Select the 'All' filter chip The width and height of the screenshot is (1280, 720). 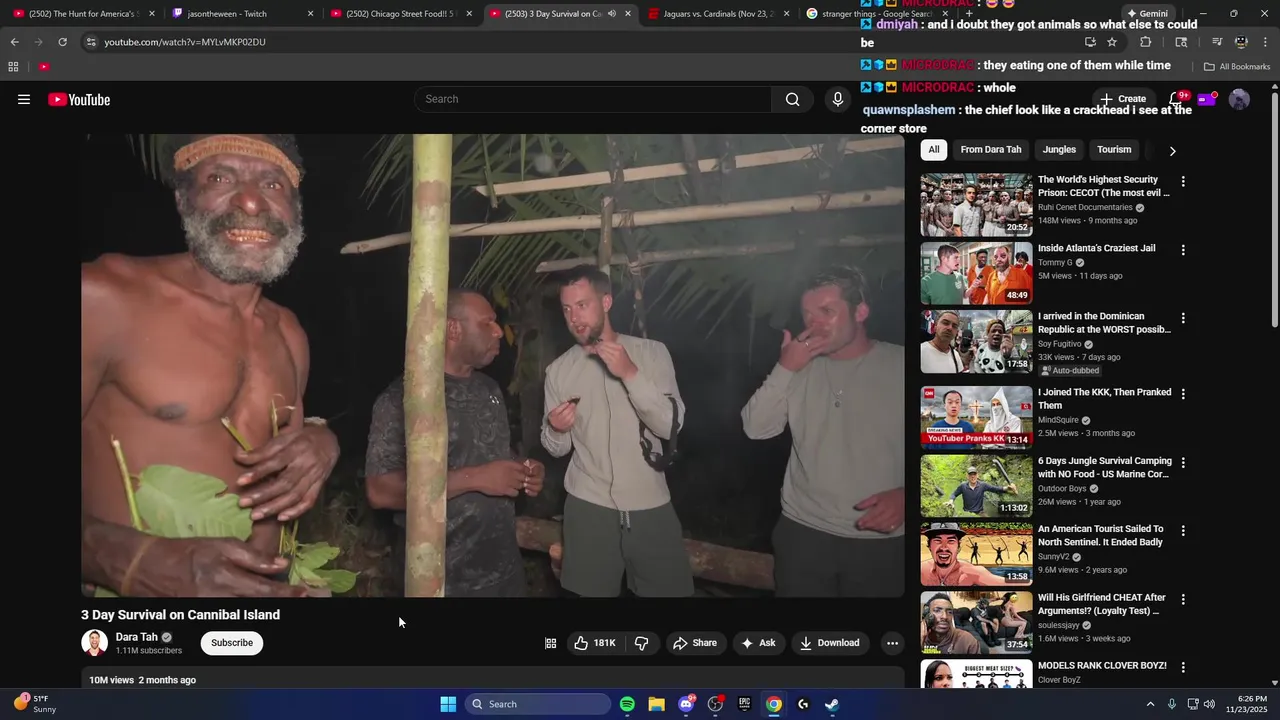click(x=933, y=150)
